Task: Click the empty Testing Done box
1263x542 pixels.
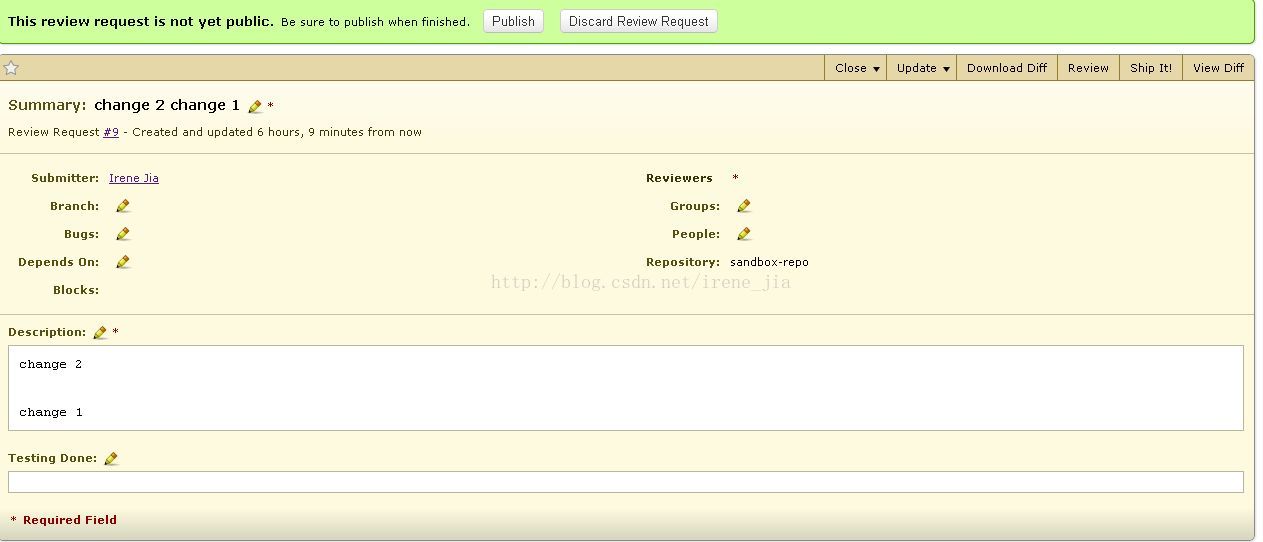Action: 626,482
